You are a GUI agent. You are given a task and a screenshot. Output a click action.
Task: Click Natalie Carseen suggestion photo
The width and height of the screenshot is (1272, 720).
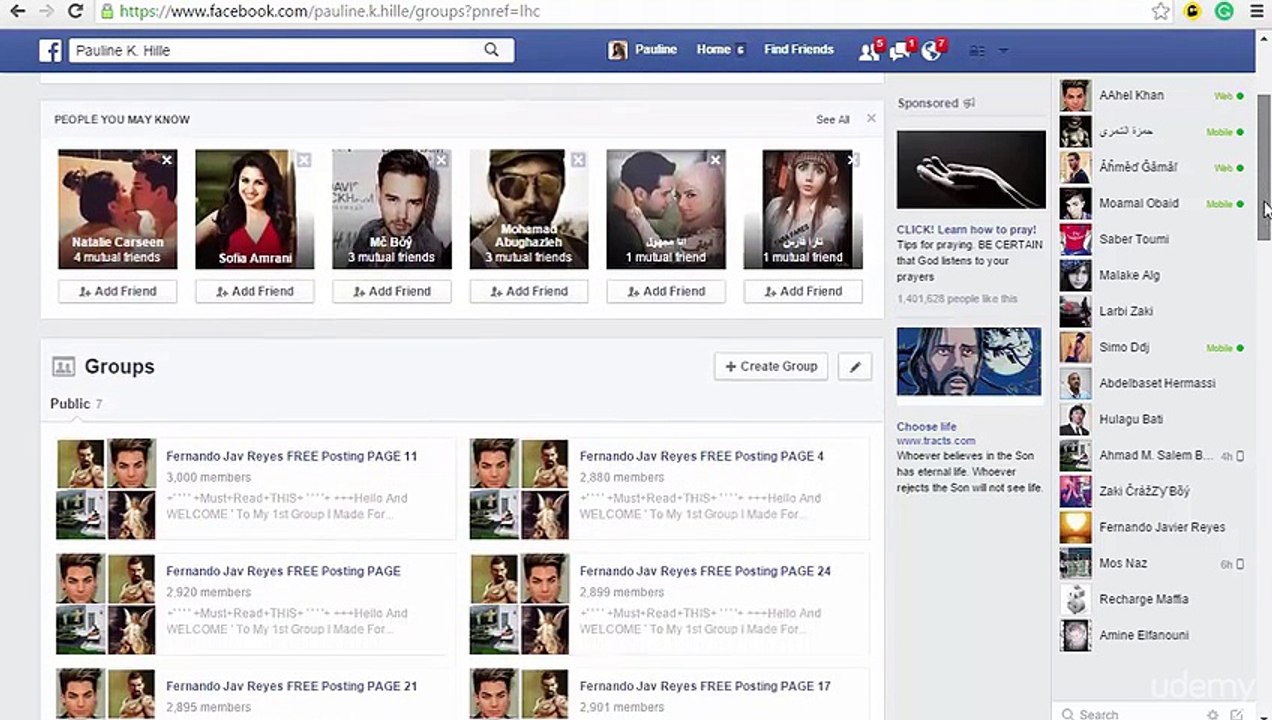117,209
